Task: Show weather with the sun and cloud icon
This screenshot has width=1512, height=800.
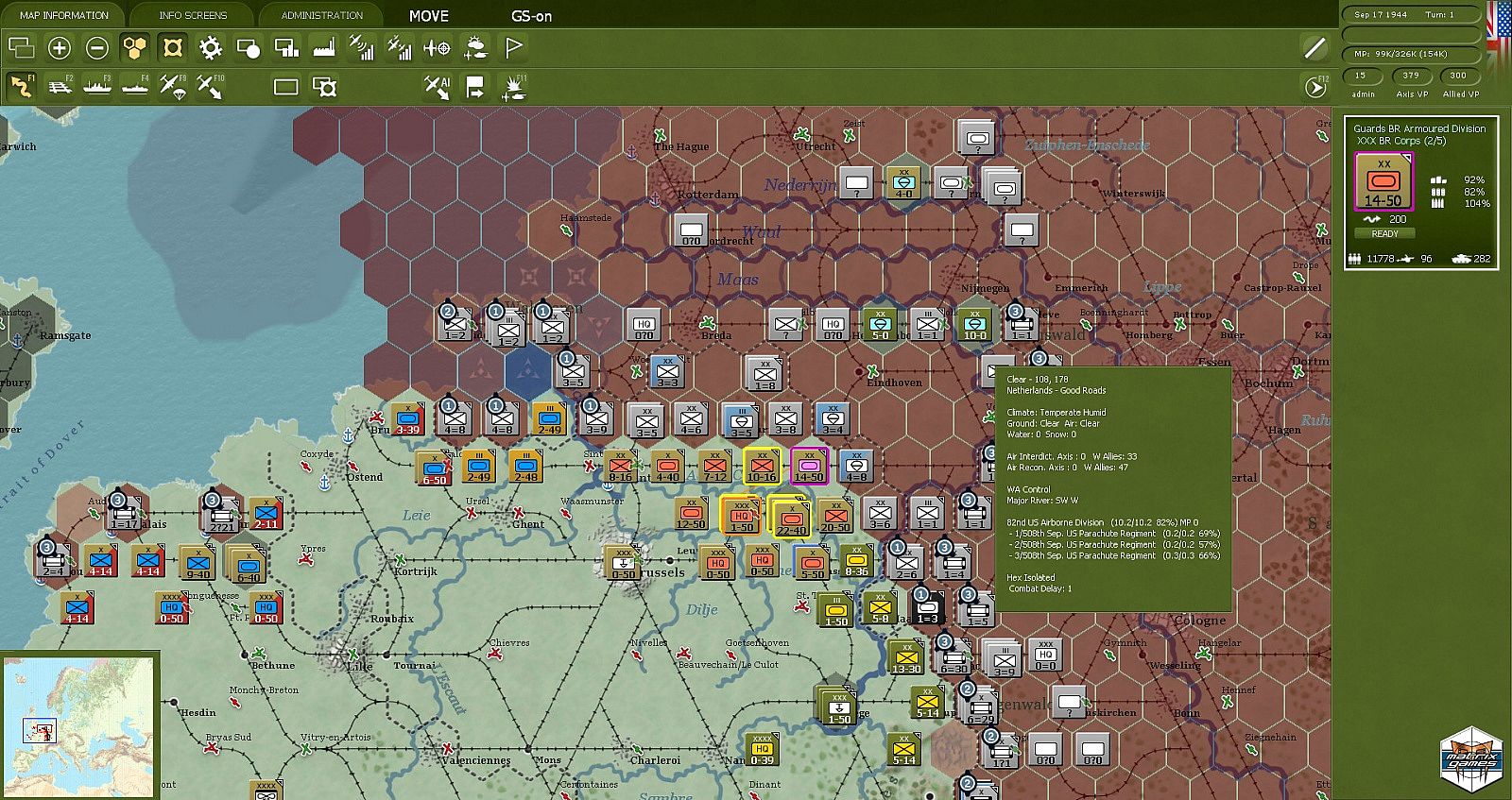Action: coord(475,47)
